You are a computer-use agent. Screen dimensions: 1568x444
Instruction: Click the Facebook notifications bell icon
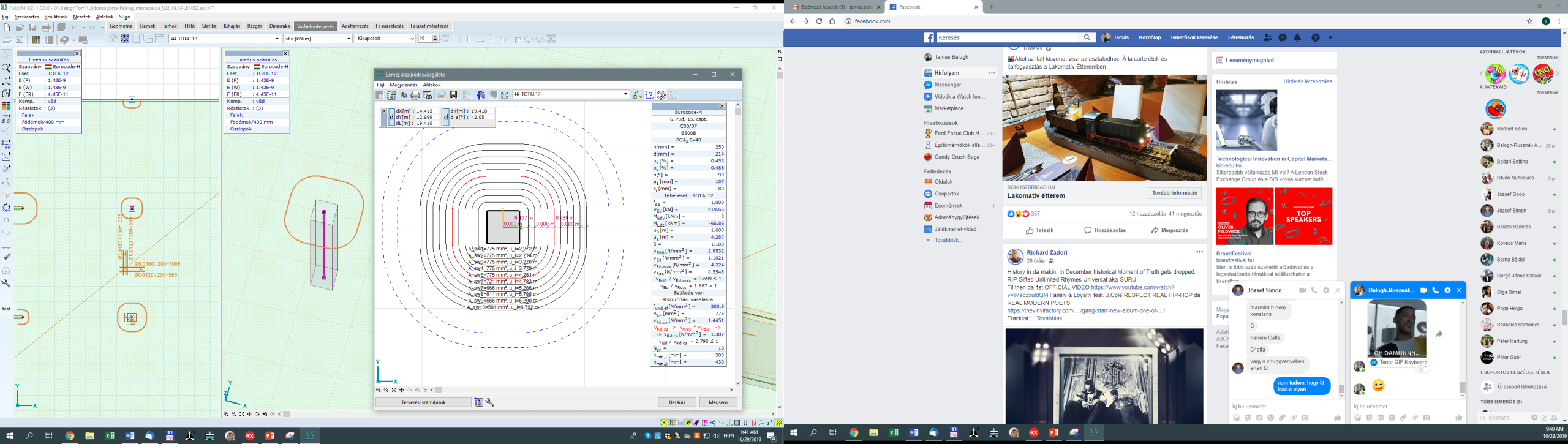point(1297,38)
